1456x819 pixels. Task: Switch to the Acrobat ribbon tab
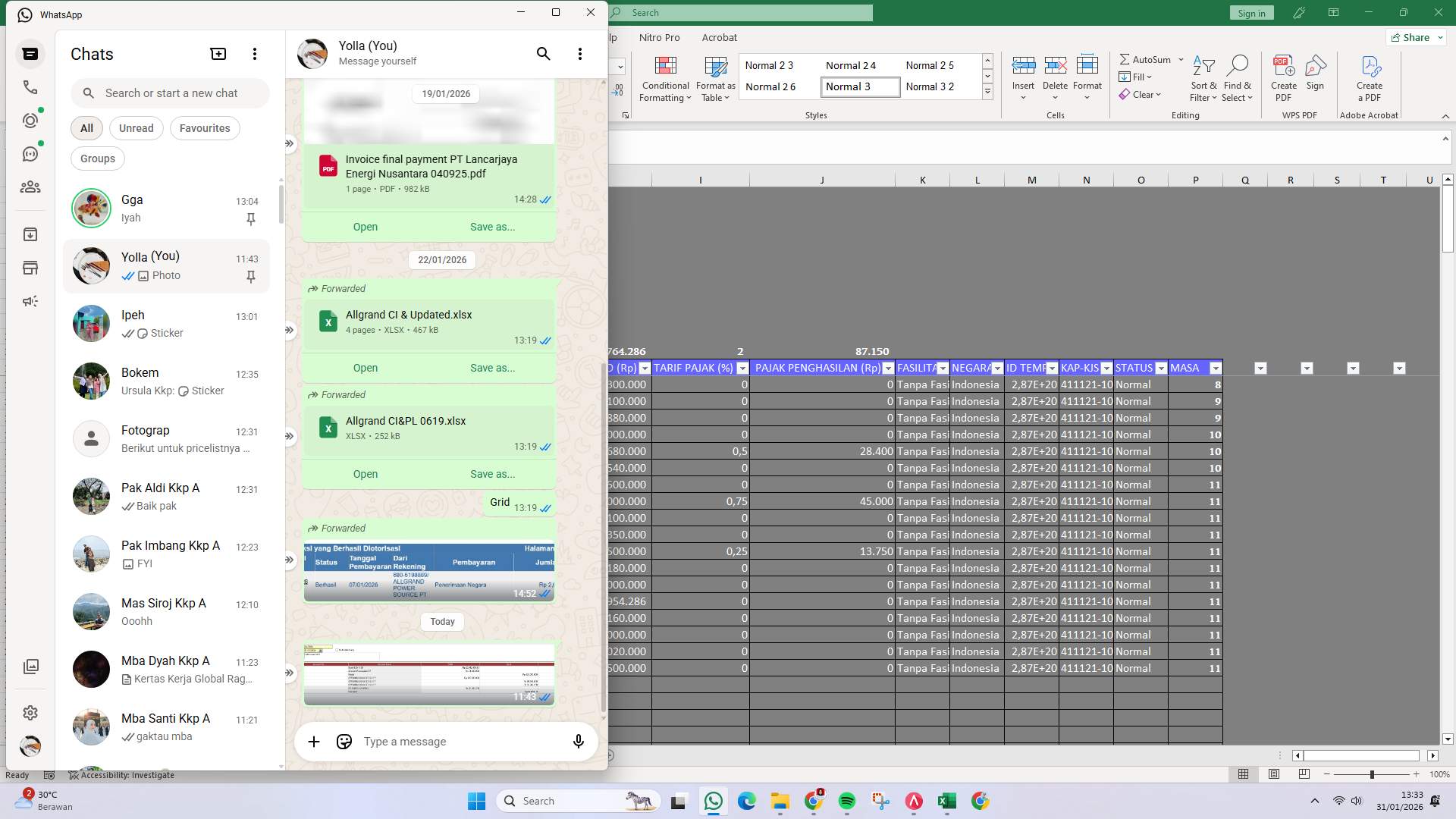(x=720, y=37)
